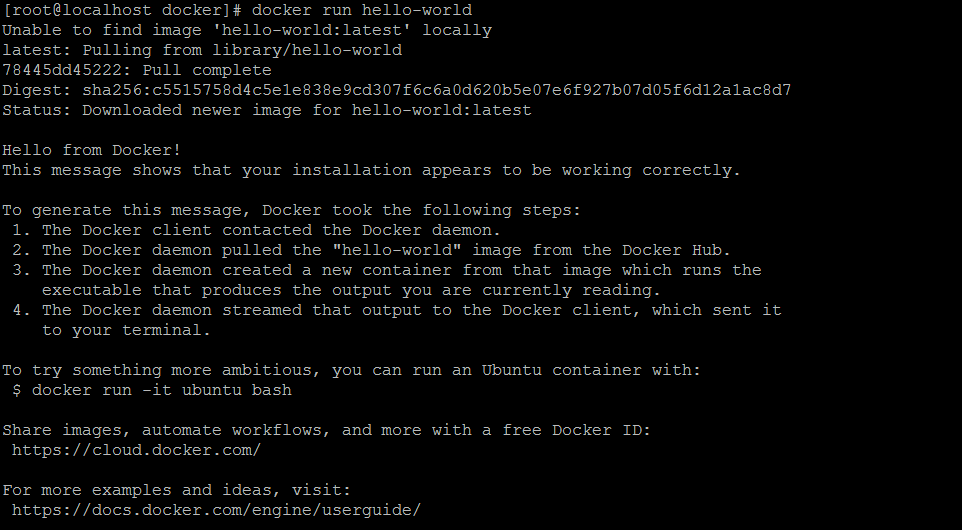Click the 'Status: Downloaded newer image' line
Screen dimensions: 962x530
[267, 110]
